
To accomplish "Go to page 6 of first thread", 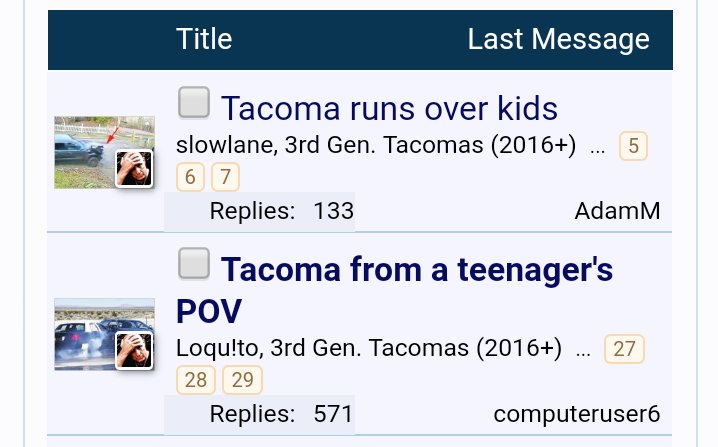I will point(190,177).
